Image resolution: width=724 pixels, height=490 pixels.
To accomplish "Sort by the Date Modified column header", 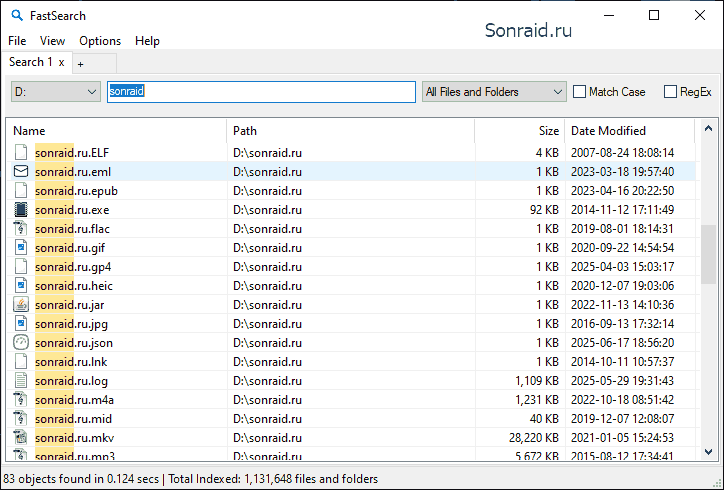I will pos(630,131).
